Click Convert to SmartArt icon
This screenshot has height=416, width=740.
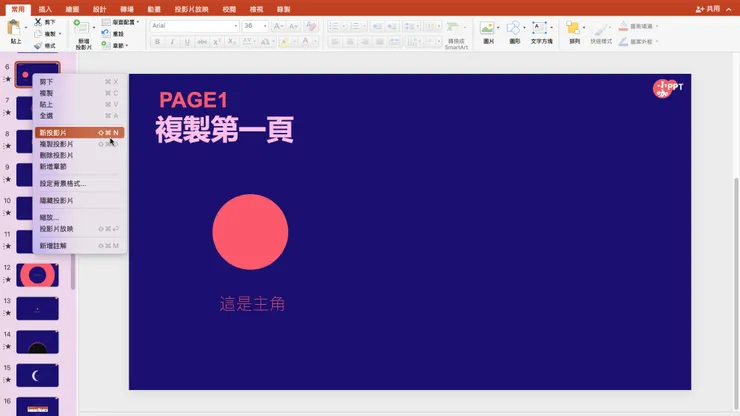tap(453, 27)
